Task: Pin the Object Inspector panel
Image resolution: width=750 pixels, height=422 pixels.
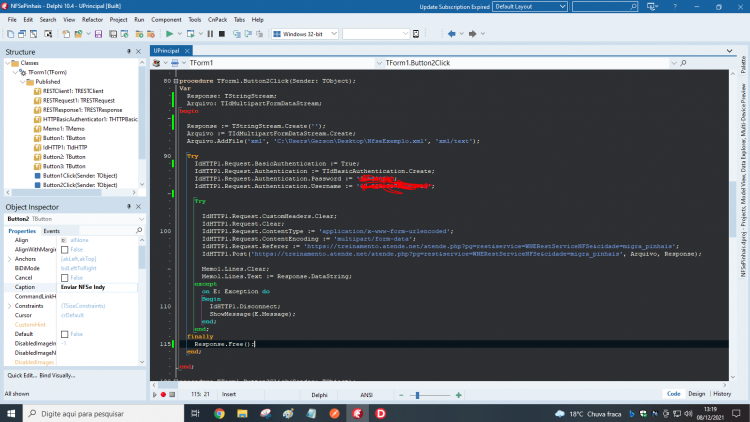Action: 129,207
